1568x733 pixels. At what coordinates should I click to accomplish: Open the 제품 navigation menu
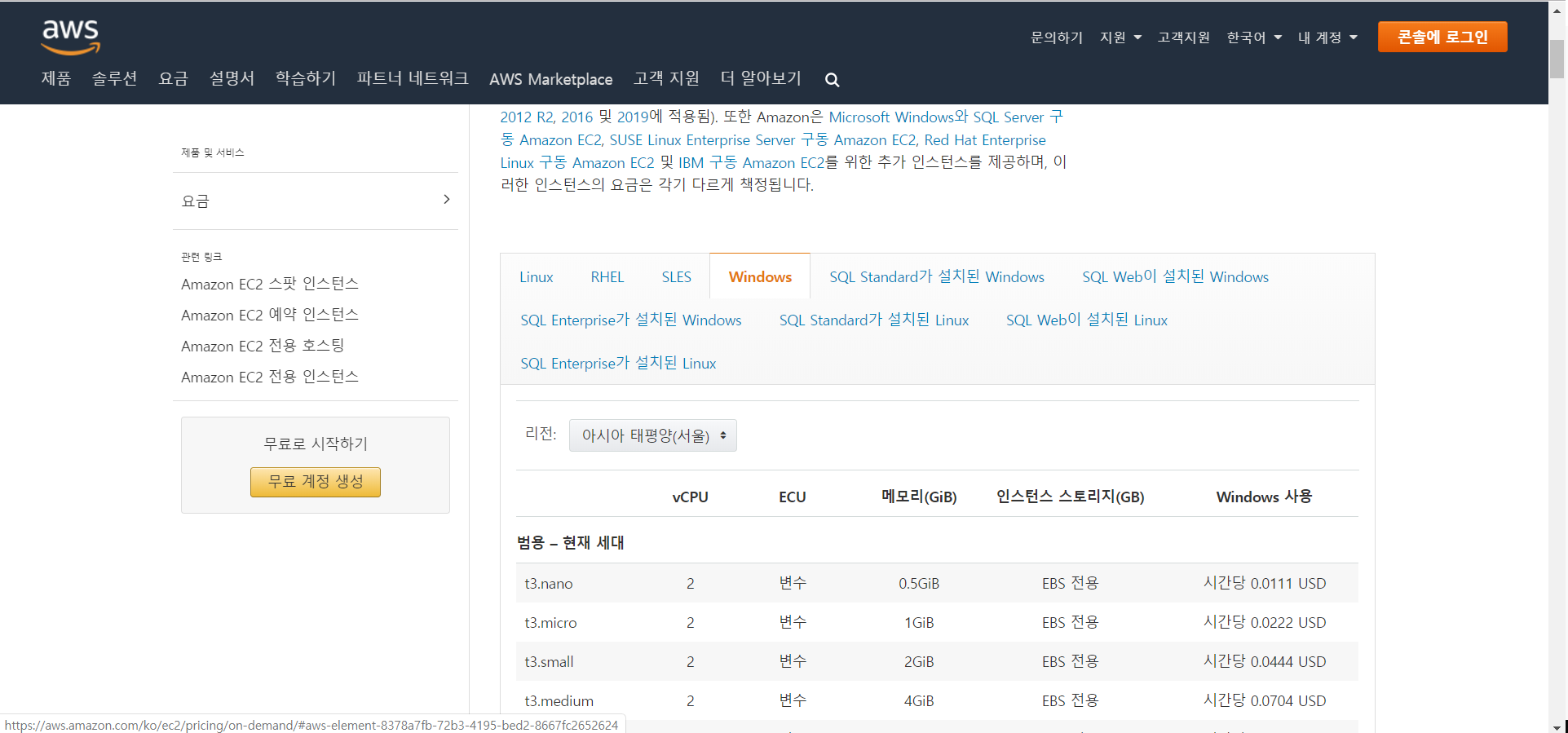tap(56, 78)
